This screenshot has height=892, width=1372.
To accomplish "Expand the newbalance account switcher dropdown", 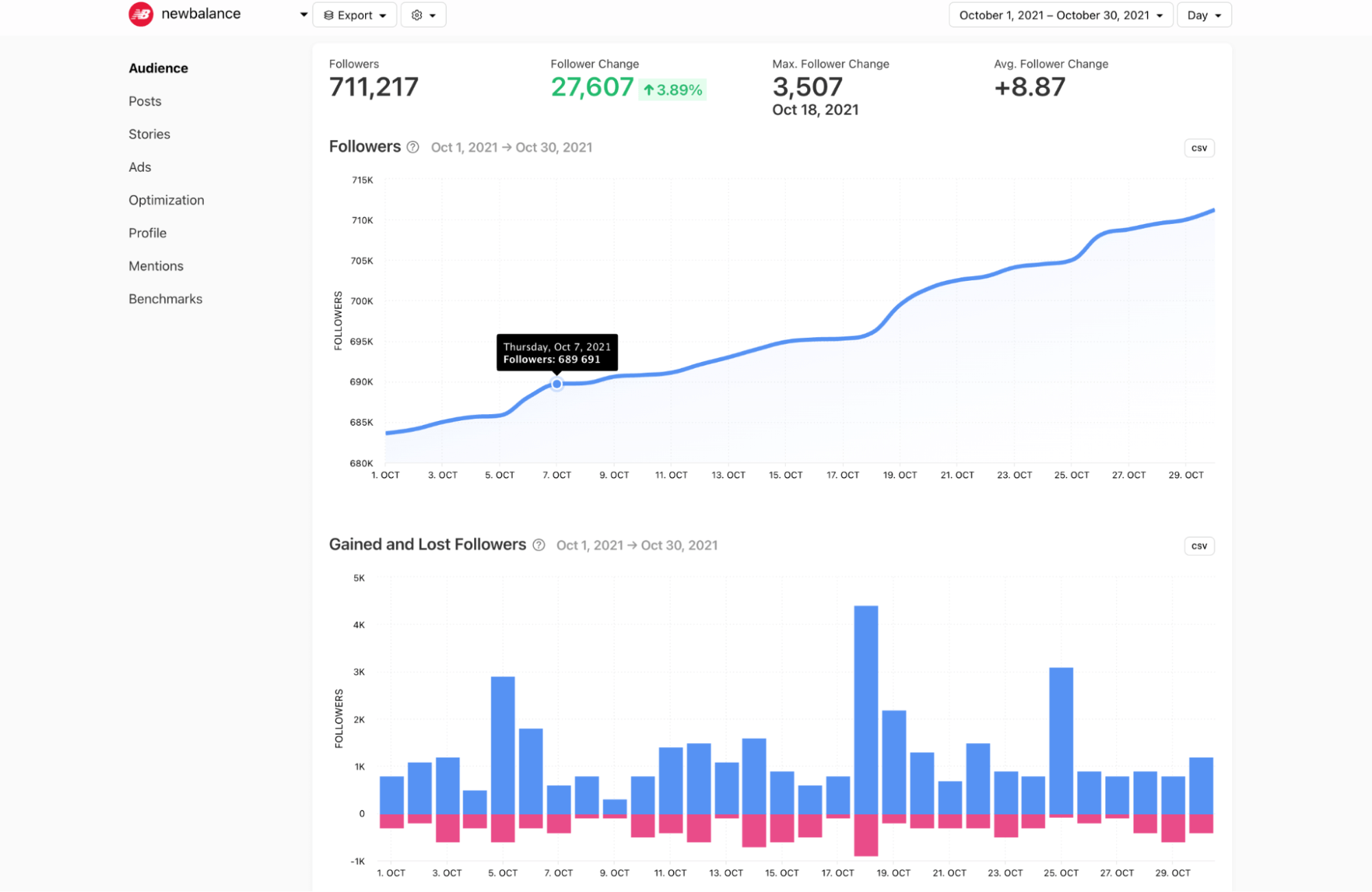I will (x=303, y=14).
